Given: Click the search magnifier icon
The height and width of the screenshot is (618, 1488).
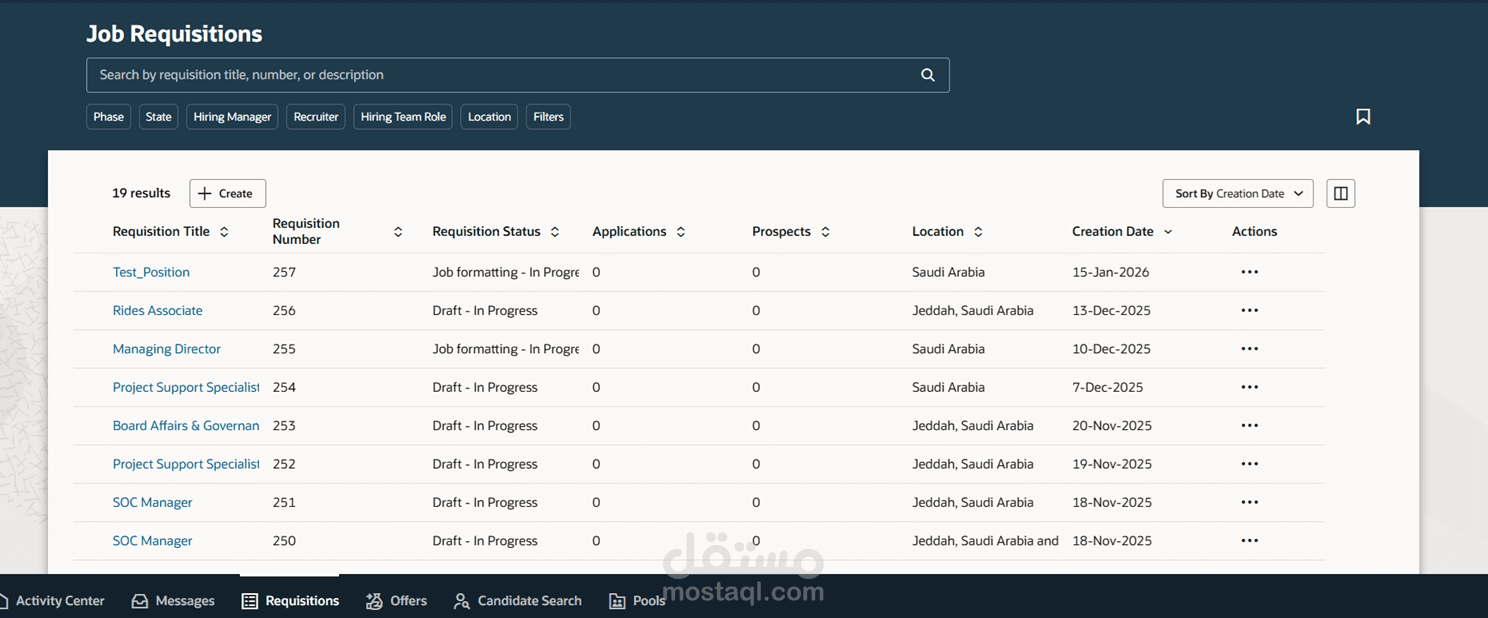Looking at the screenshot, I should point(928,75).
